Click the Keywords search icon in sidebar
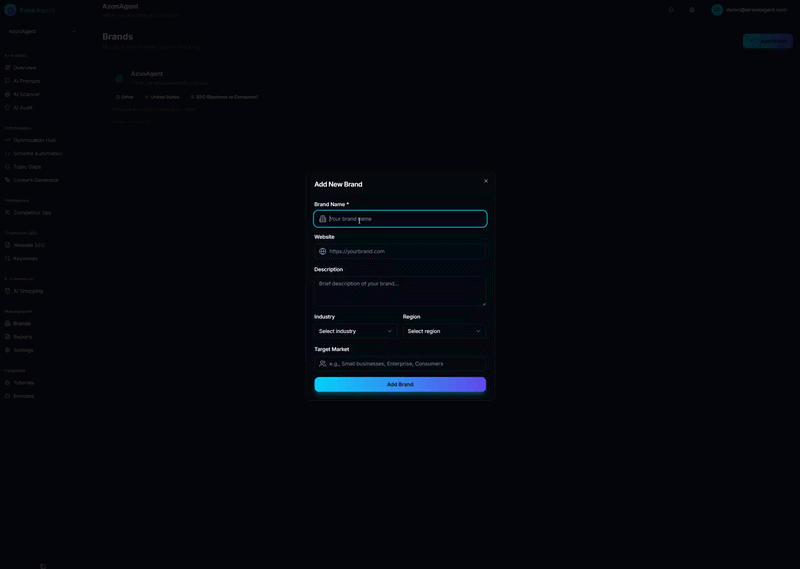Screen dimensions: 800x569 pos(8,258)
